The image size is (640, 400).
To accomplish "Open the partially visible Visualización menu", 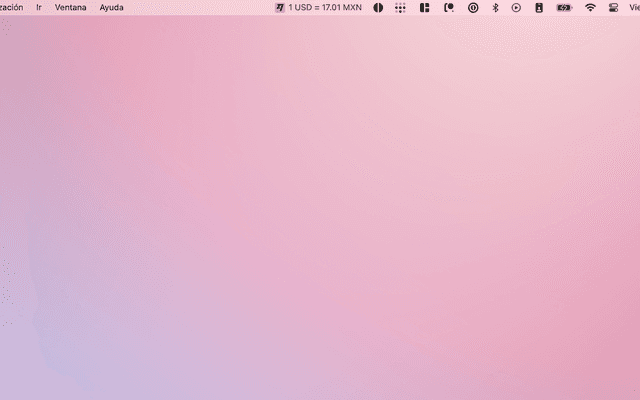I will point(11,7).
